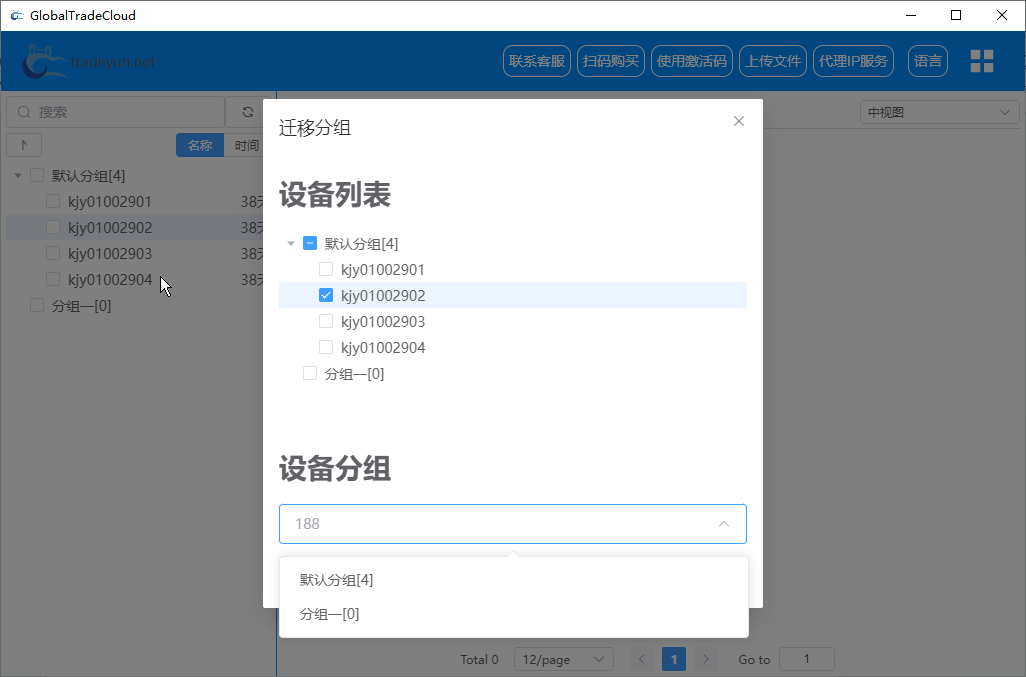
Task: Click the upward arrow icon under the search bar
Action: tap(23, 144)
